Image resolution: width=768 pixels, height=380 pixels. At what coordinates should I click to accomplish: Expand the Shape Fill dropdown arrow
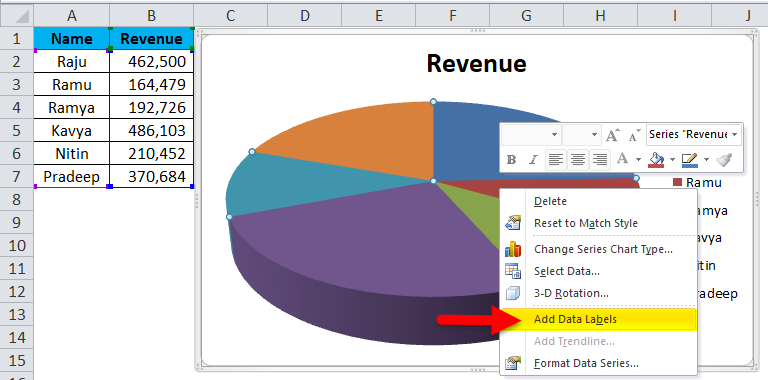(672, 159)
